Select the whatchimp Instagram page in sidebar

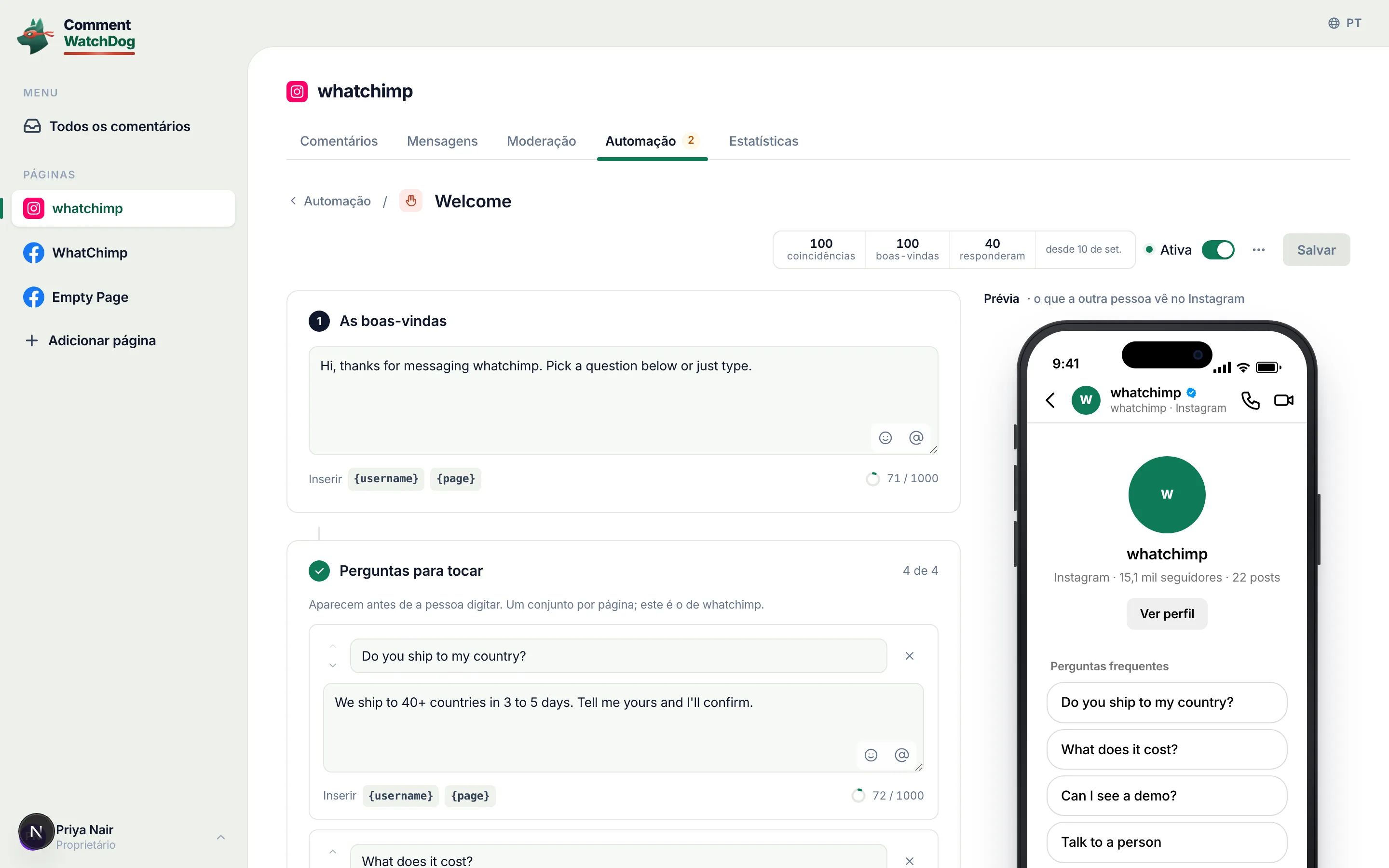pyautogui.click(x=123, y=208)
